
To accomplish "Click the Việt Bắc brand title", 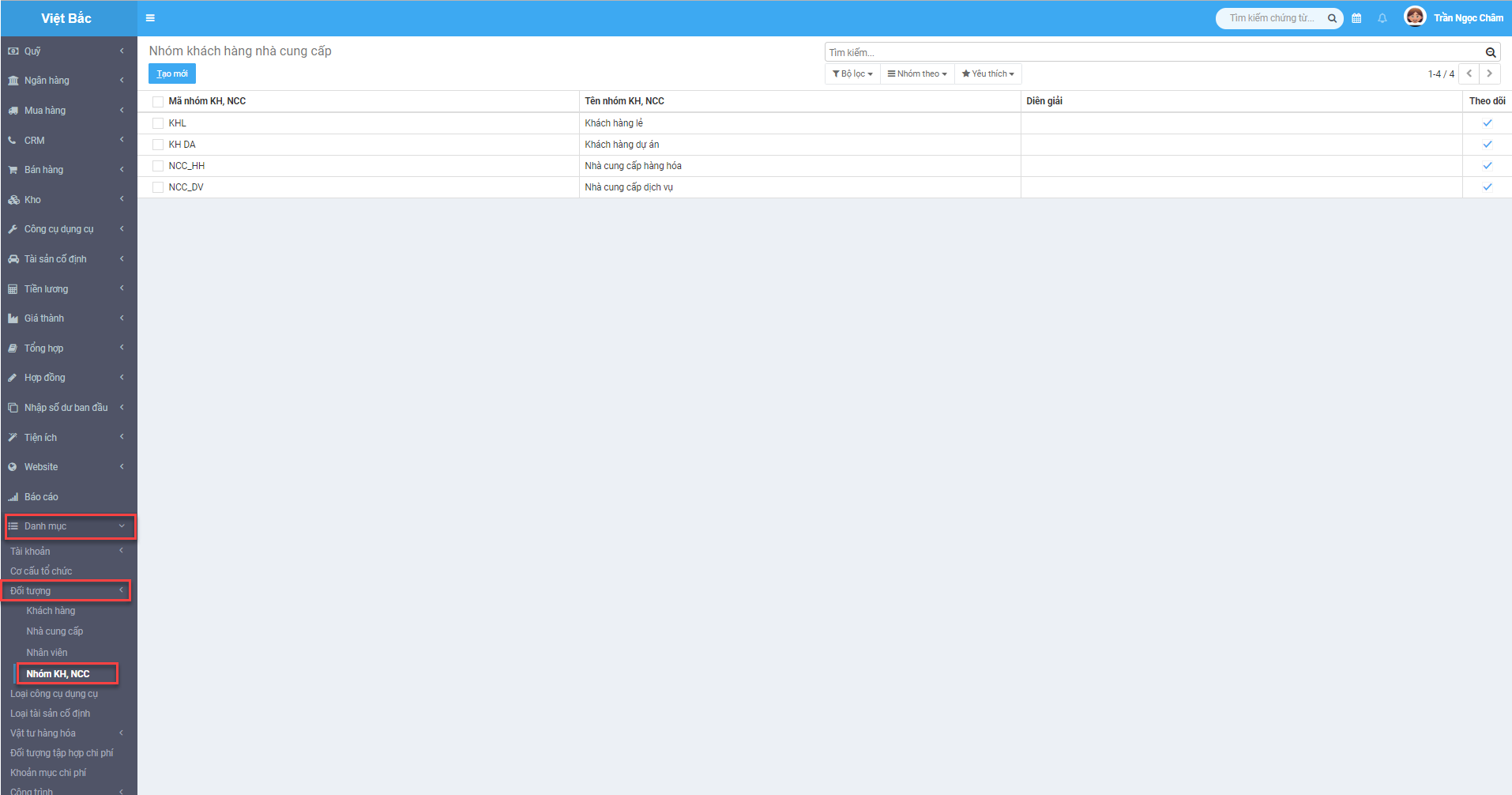I will click(66, 18).
